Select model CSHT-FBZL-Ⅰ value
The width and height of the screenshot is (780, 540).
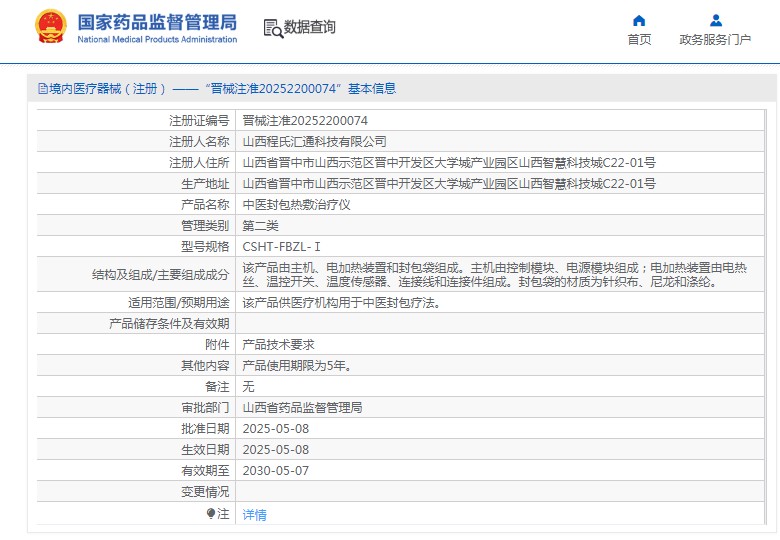(x=282, y=247)
